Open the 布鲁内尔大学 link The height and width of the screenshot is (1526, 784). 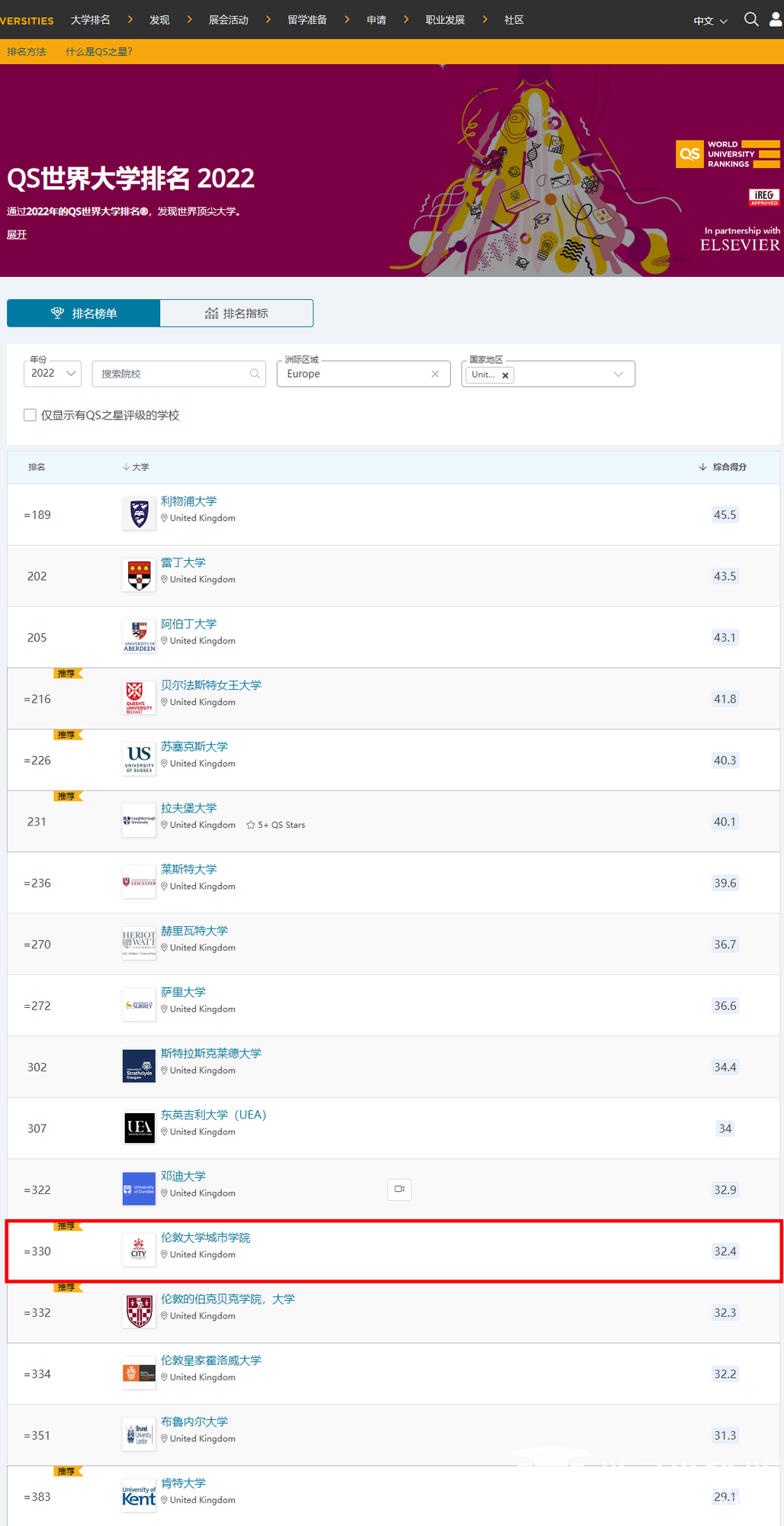click(x=194, y=1421)
